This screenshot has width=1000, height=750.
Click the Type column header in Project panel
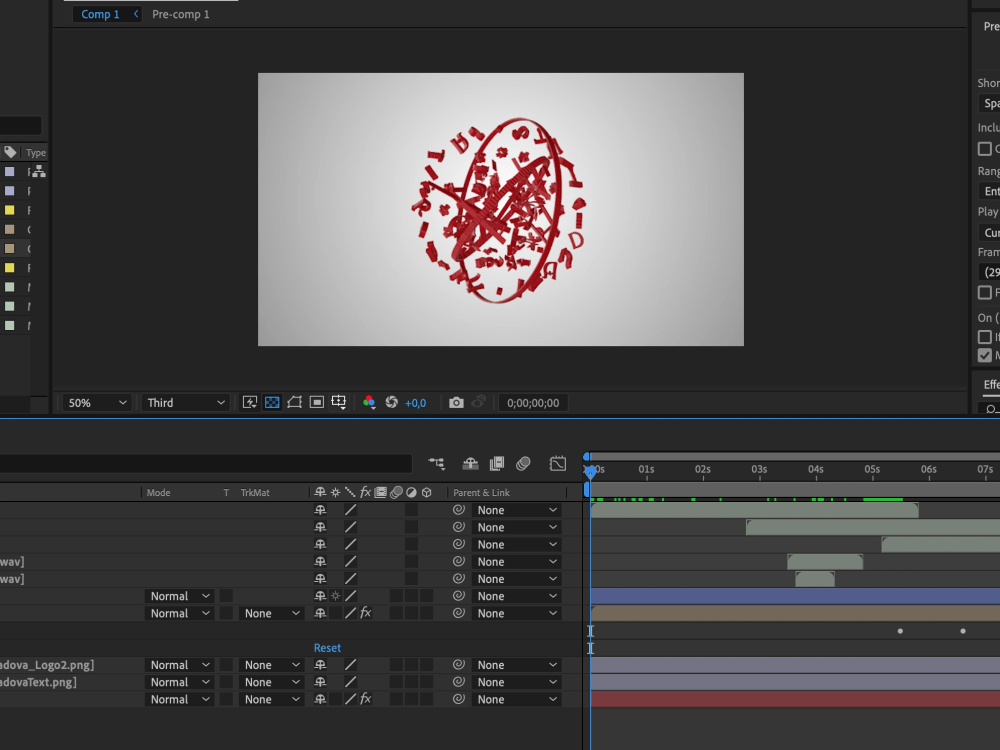(36, 152)
